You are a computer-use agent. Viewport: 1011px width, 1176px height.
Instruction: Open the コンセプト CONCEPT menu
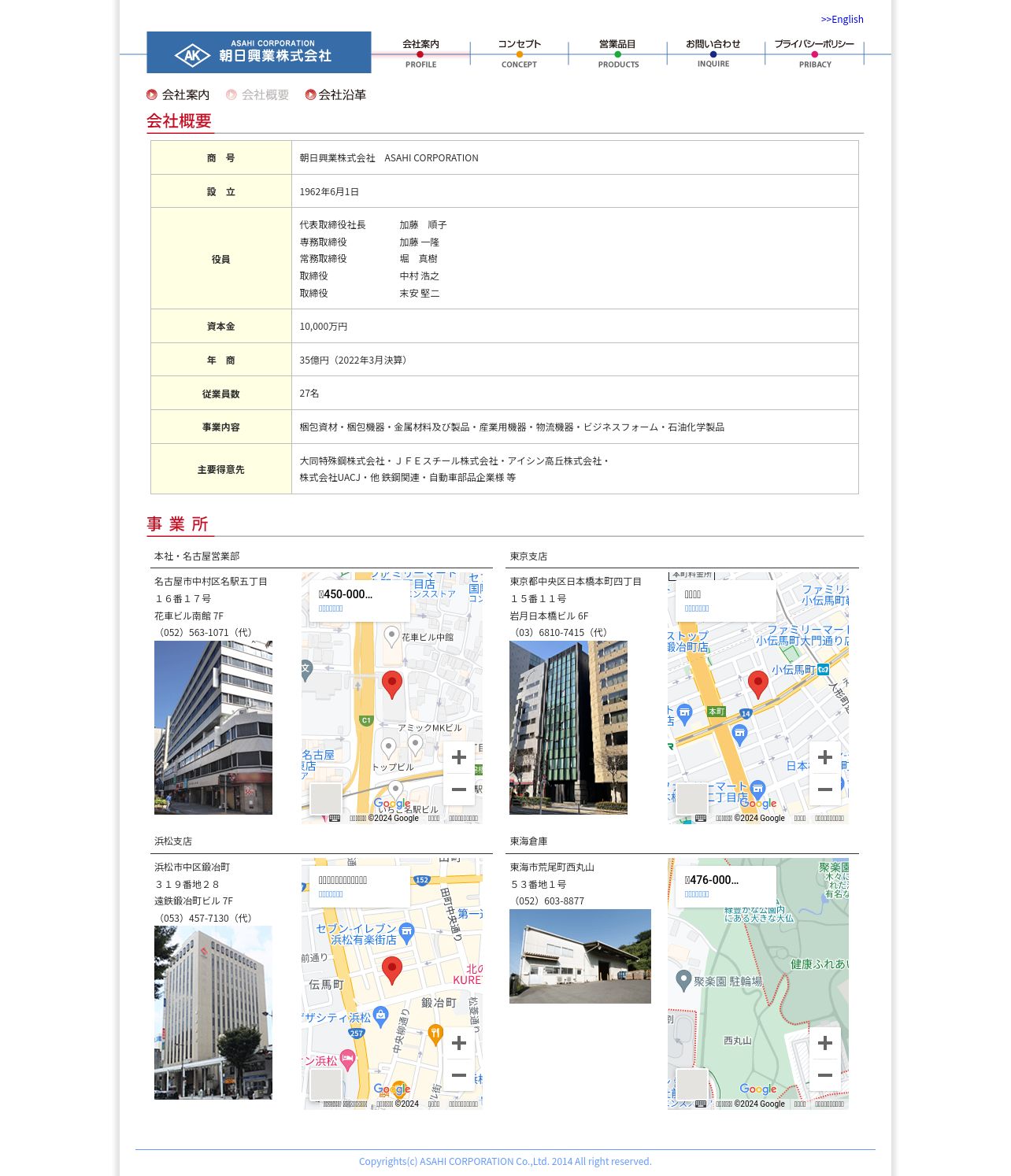519,54
